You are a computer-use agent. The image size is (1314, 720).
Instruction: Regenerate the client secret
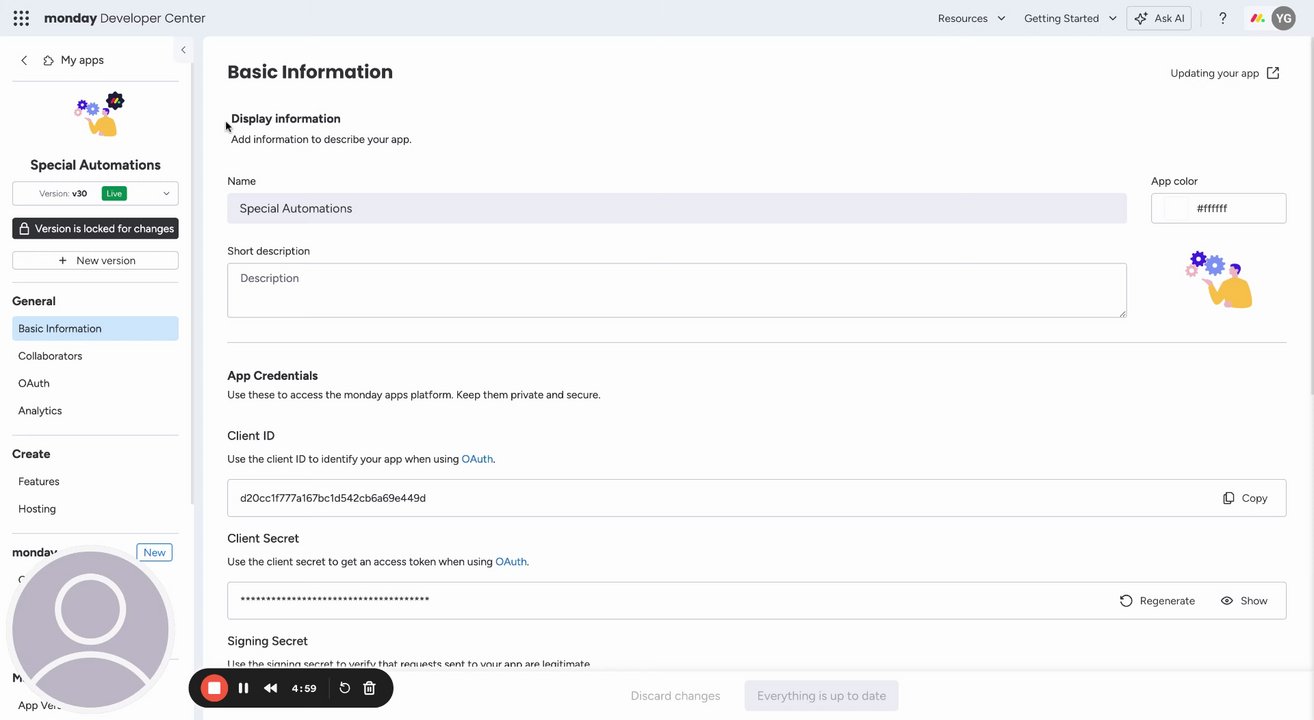[1157, 601]
